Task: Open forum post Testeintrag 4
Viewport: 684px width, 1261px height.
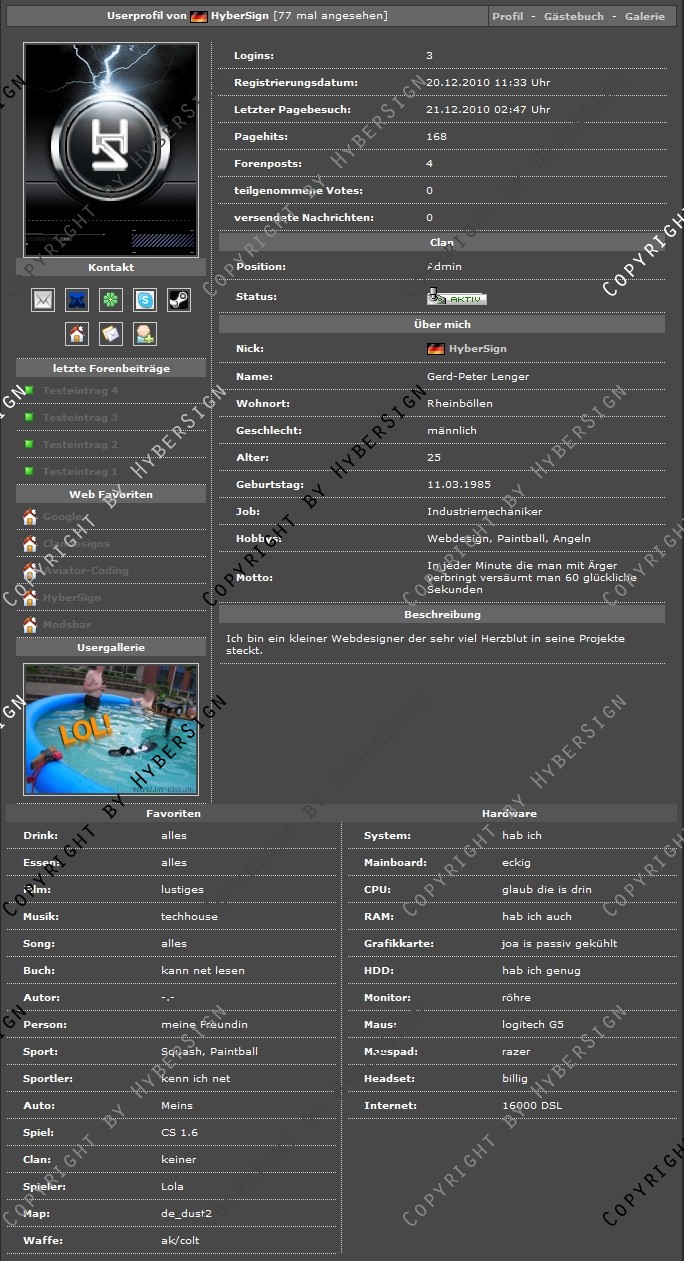Action: (80, 391)
